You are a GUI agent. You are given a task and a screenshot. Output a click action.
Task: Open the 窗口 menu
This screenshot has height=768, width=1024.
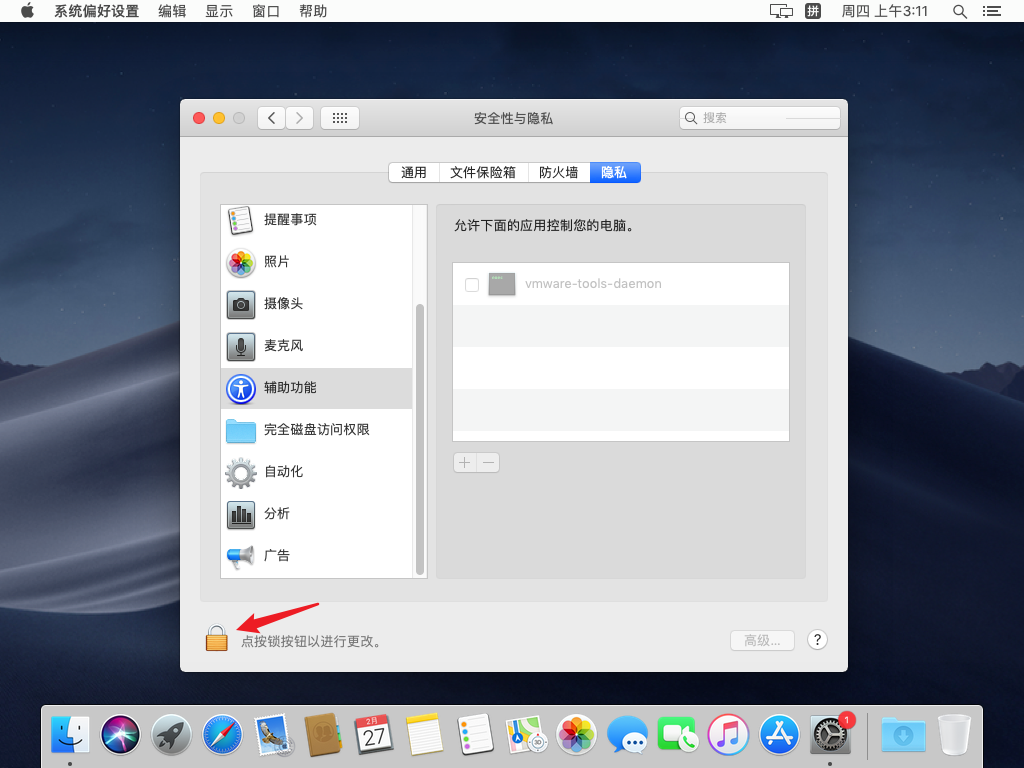click(x=266, y=11)
